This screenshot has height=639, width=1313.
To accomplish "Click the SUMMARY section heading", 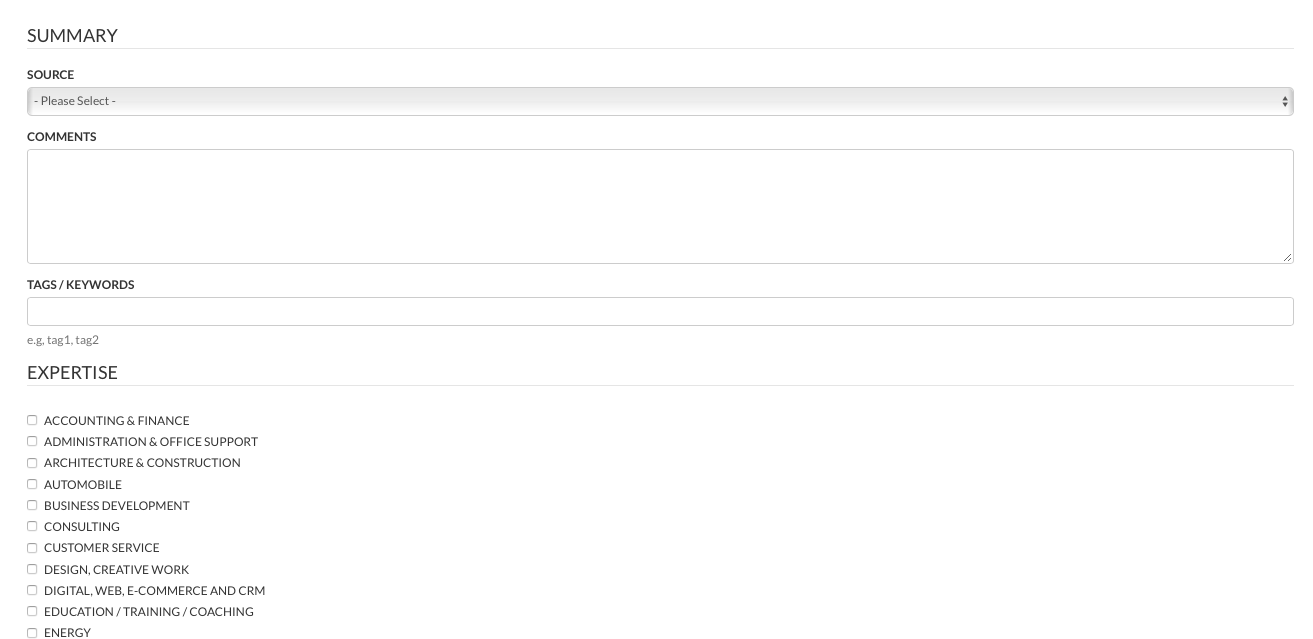I will (72, 35).
